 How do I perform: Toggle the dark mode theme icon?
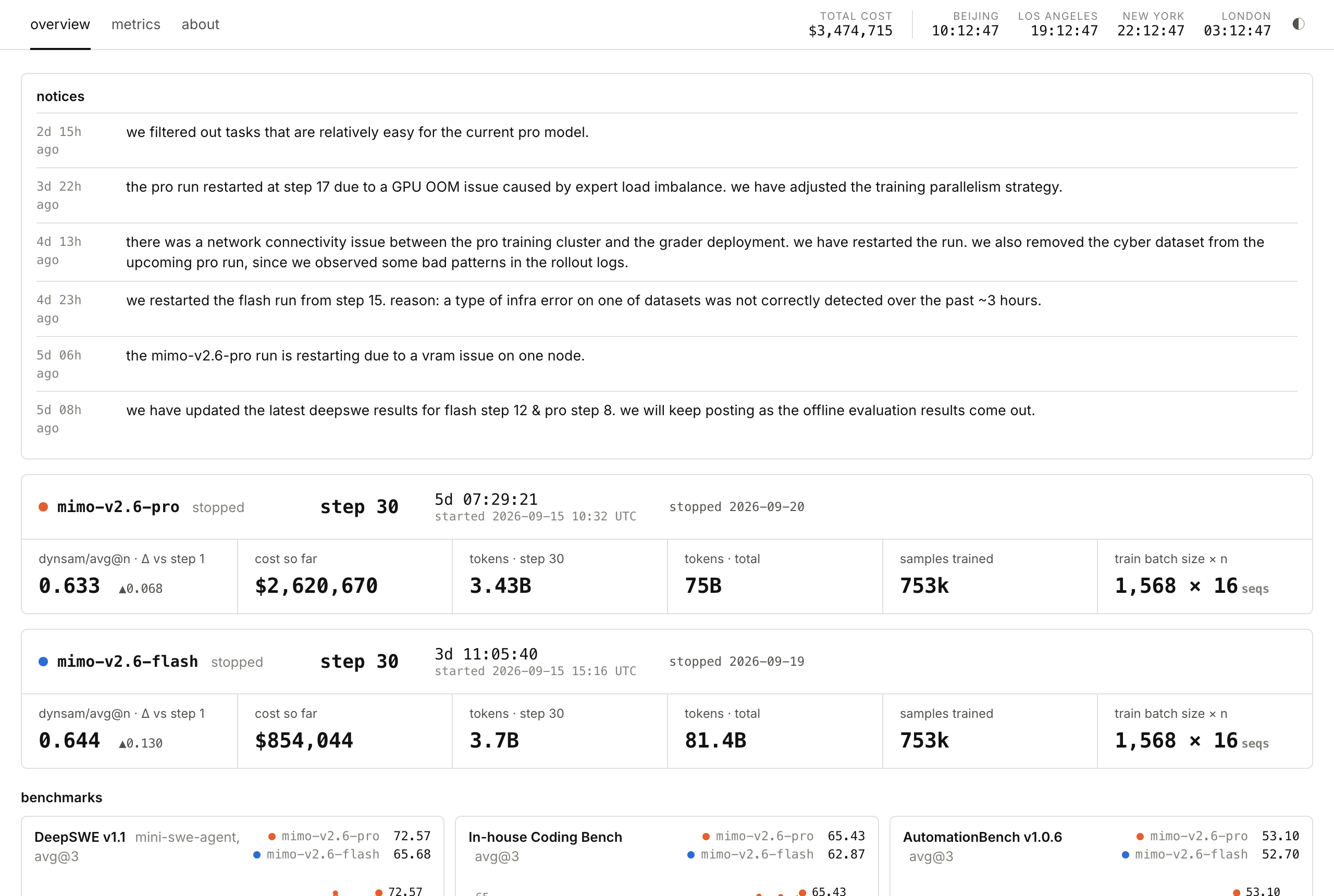(x=1298, y=24)
